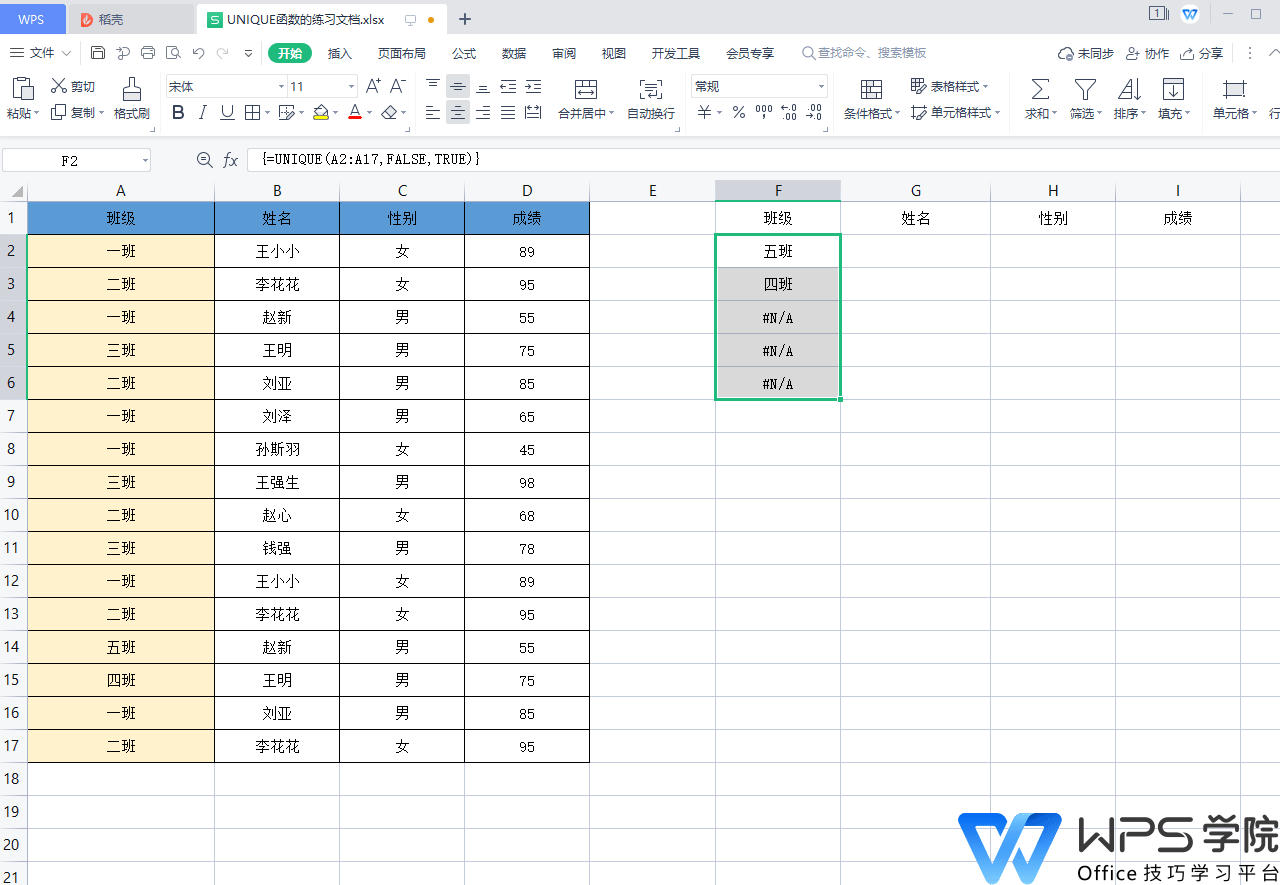Switch to the 数据 tab

tap(514, 53)
